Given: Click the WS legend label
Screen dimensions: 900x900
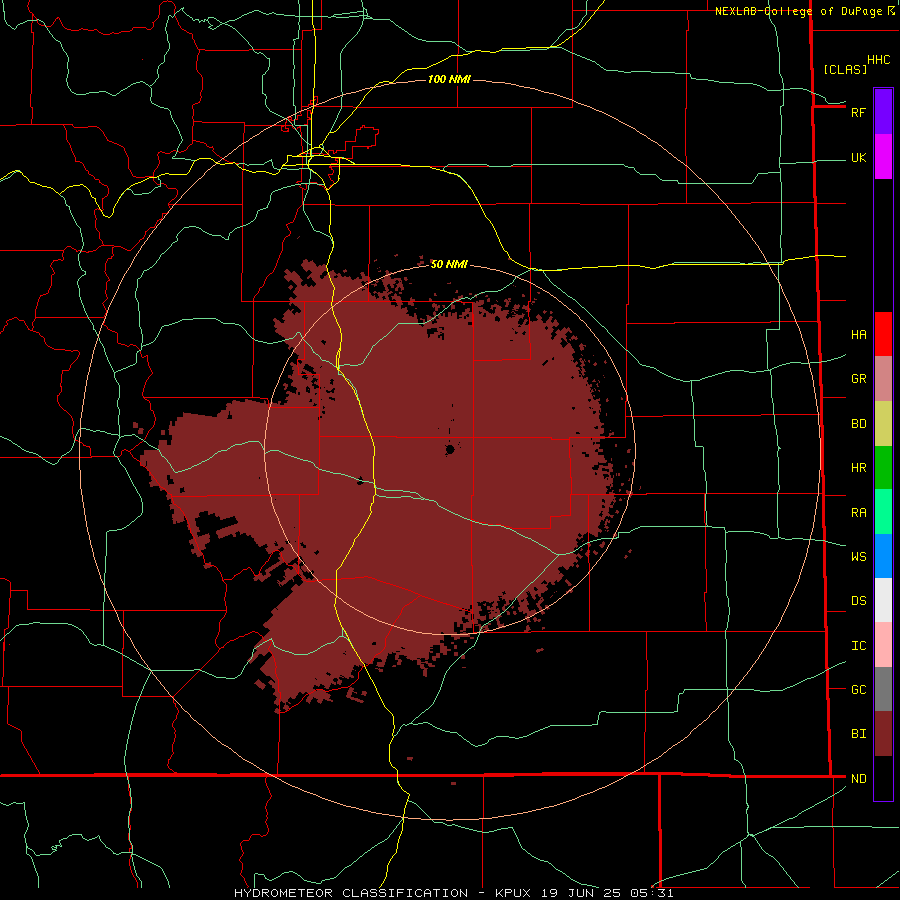Looking at the screenshot, I should point(858,556).
